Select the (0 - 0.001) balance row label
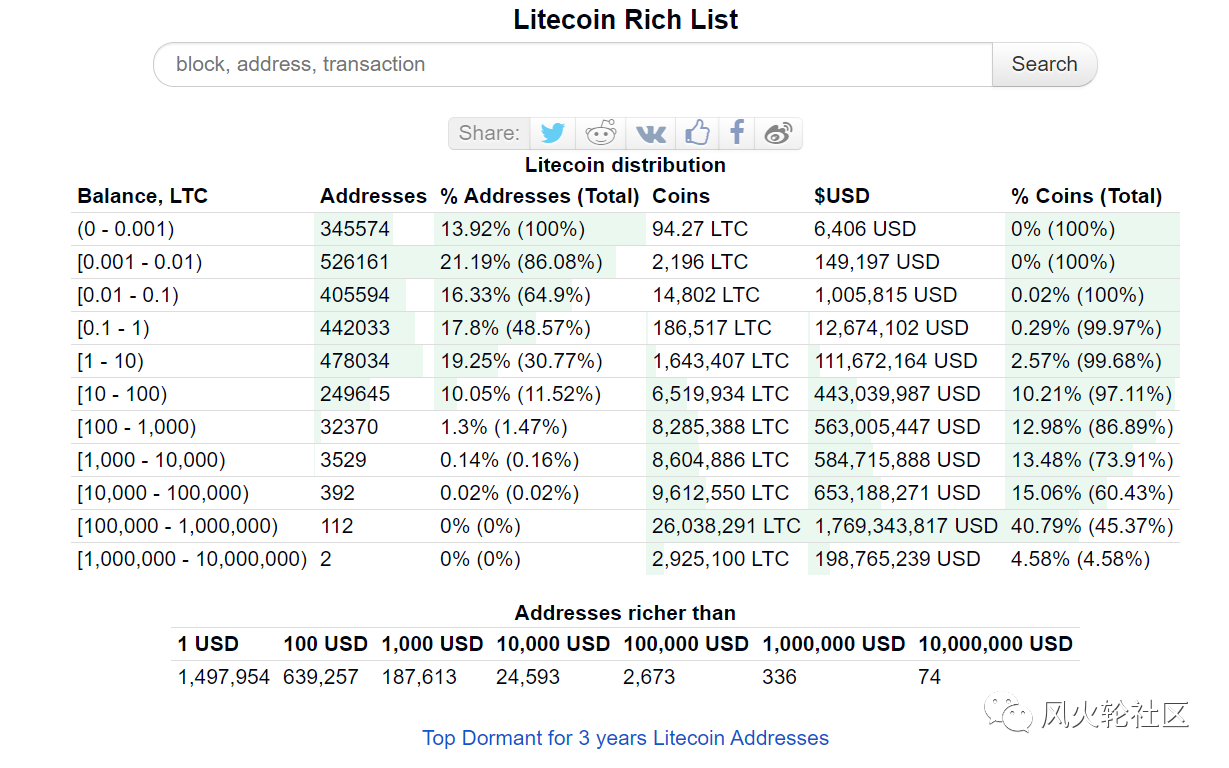 coord(126,229)
